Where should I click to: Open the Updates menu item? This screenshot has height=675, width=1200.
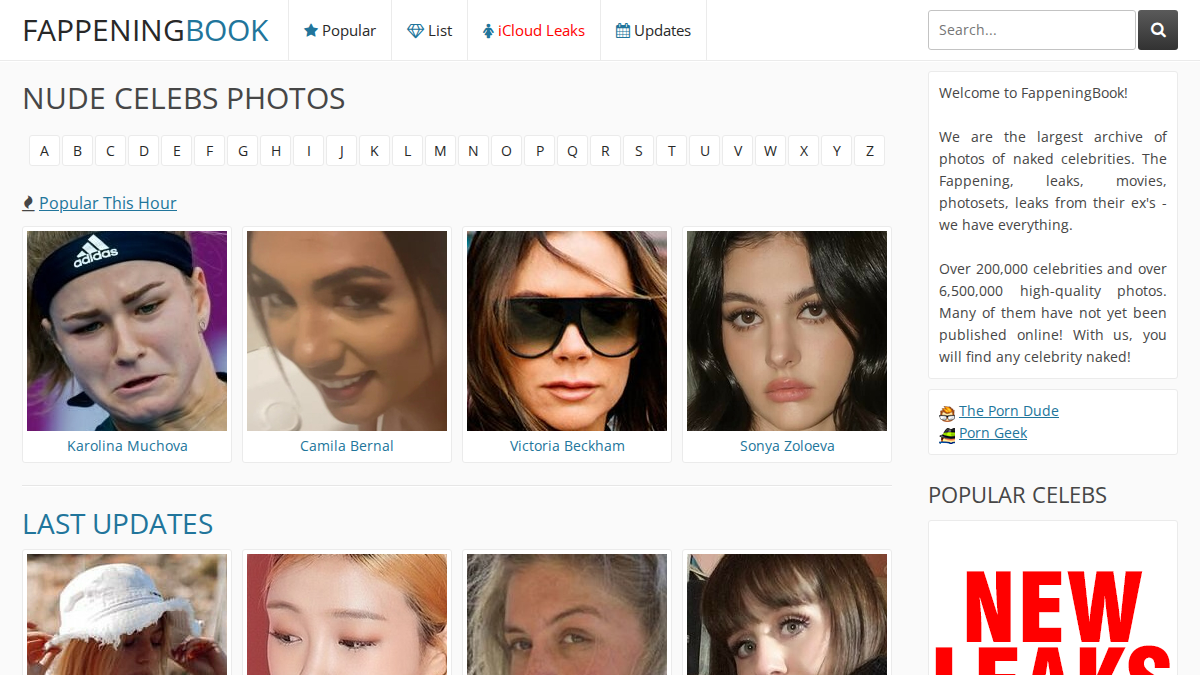[653, 30]
